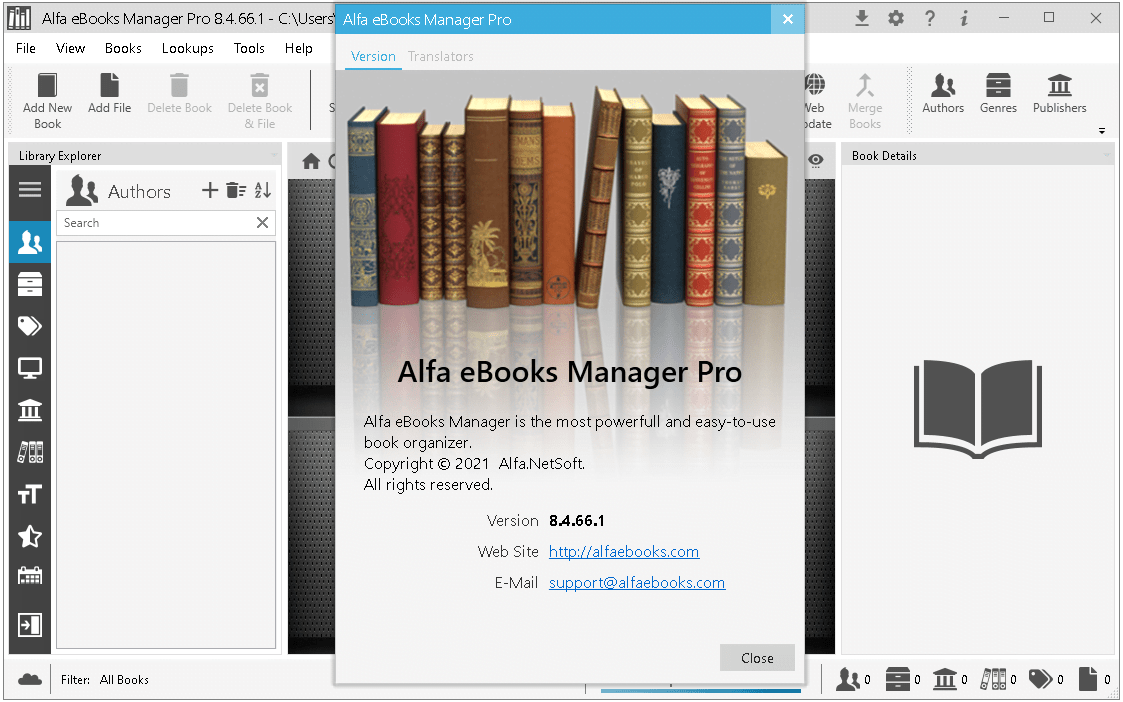
Task: Open the Authors lookup from toolbar
Action: tap(943, 94)
